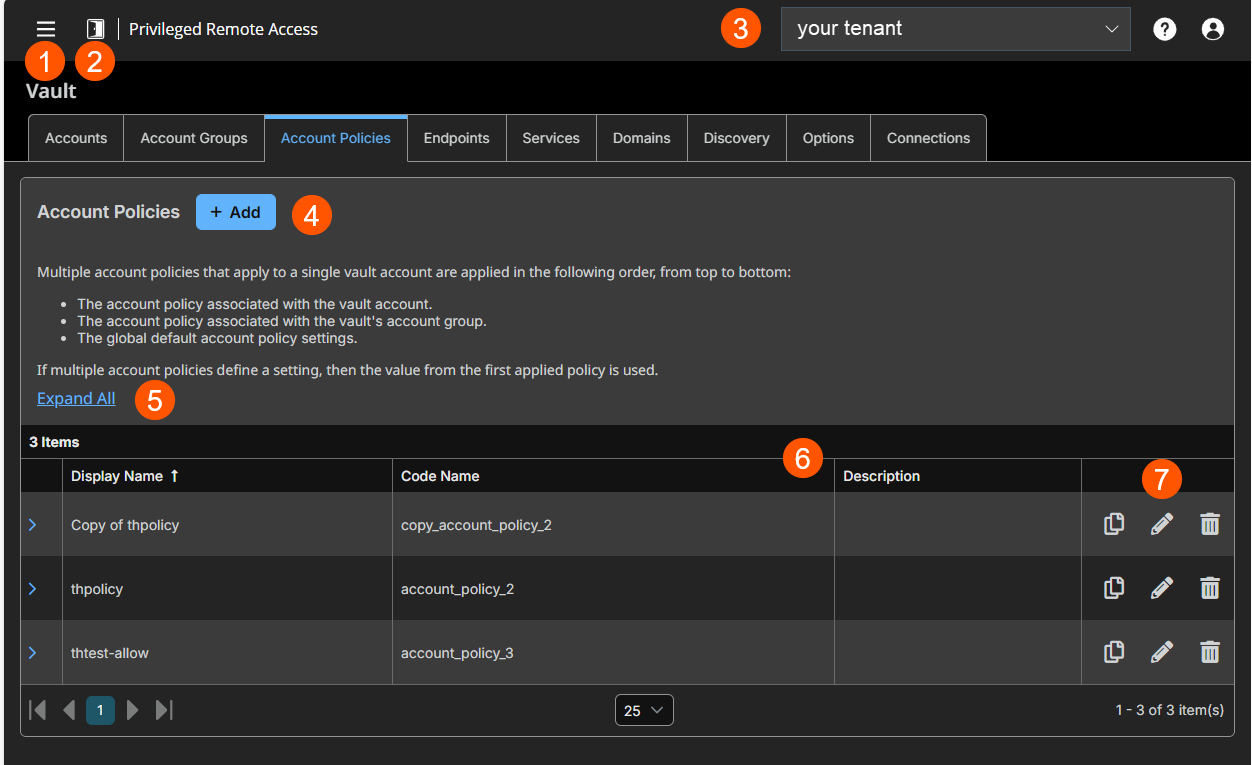Delete thtest-allow with the trash icon
Image resolution: width=1252 pixels, height=765 pixels.
(1209, 651)
